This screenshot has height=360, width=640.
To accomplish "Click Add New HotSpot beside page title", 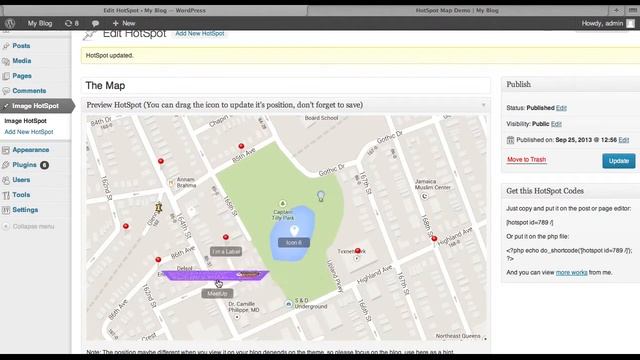I will [200, 33].
